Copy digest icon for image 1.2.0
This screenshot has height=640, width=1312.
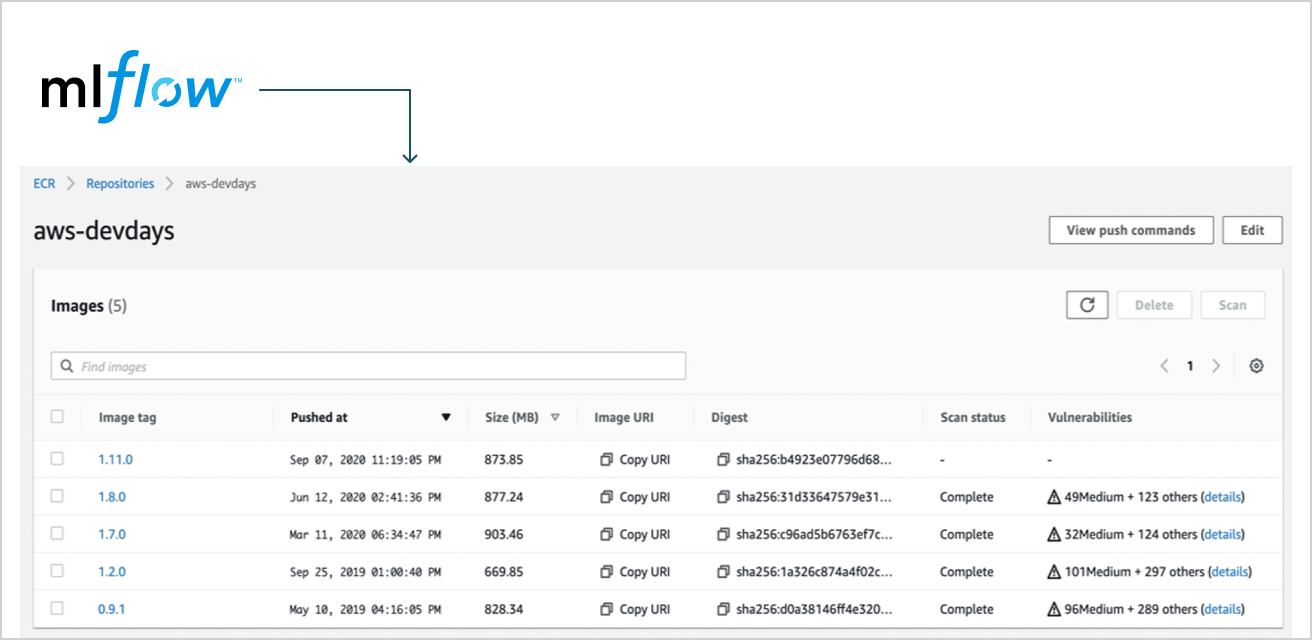click(x=723, y=572)
